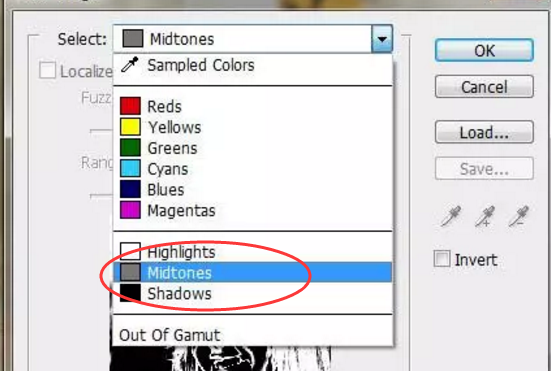The width and height of the screenshot is (551, 371).
Task: Choose the Highlights option
Action: (x=253, y=252)
